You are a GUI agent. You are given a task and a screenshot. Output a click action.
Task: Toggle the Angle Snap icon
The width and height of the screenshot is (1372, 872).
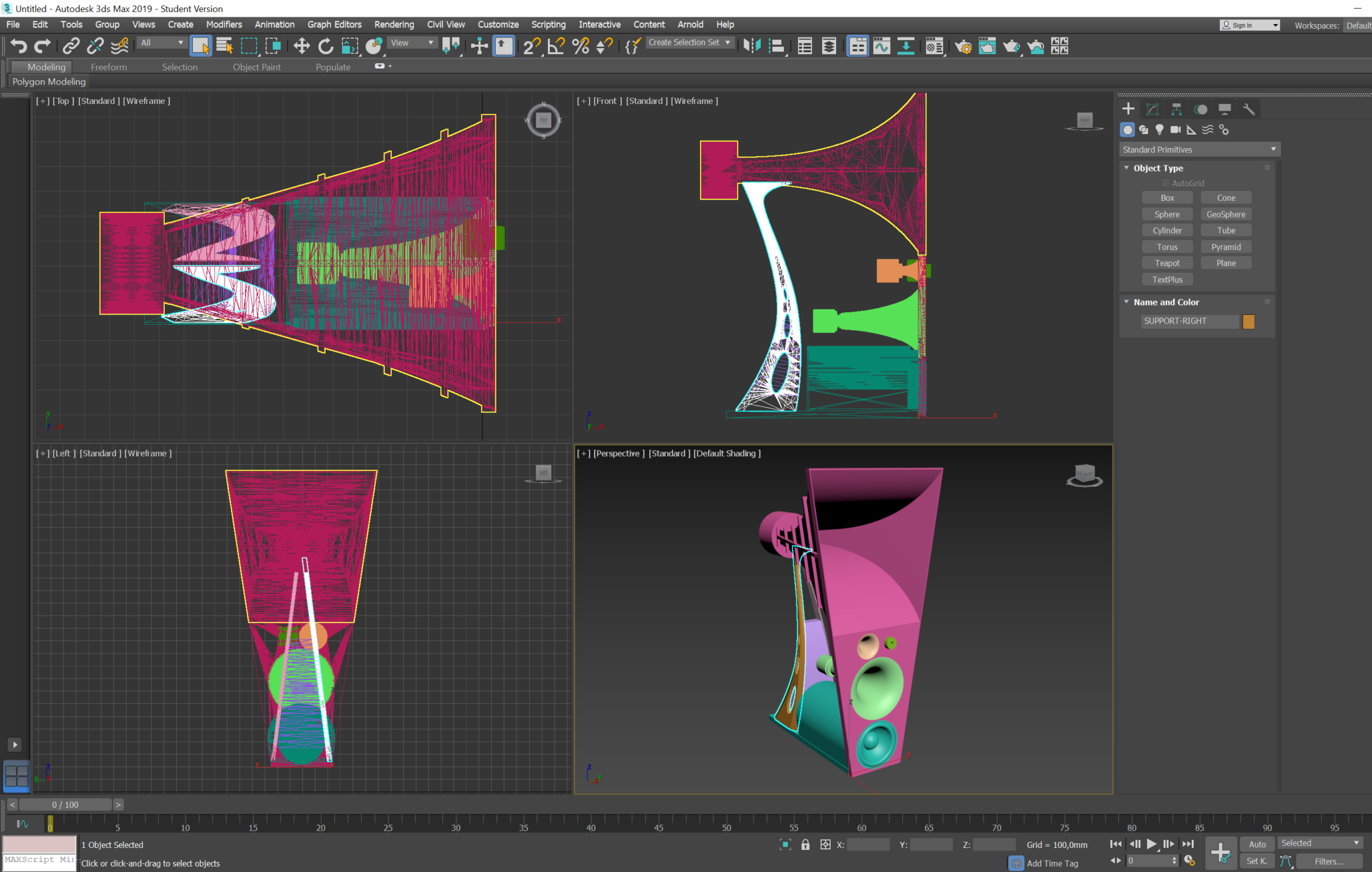(556, 46)
